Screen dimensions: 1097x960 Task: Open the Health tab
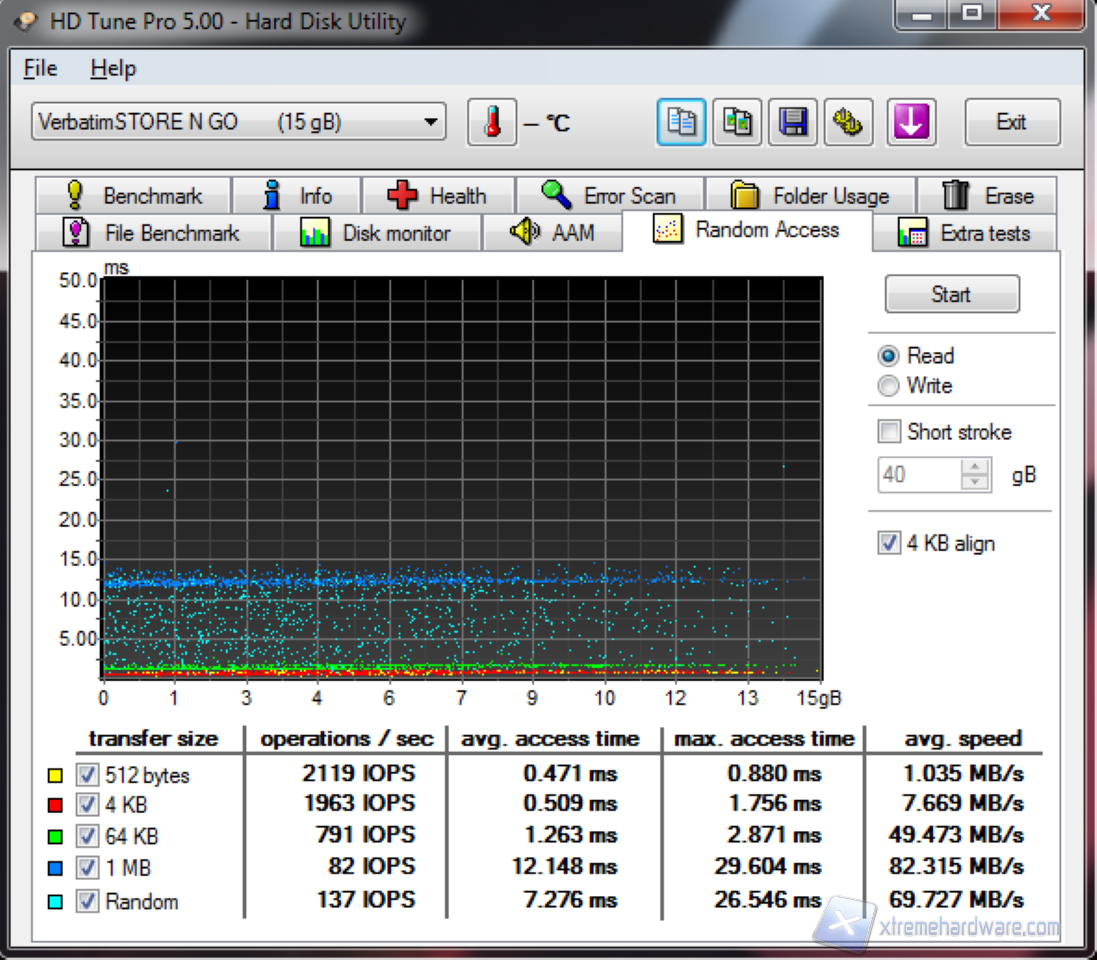point(438,196)
